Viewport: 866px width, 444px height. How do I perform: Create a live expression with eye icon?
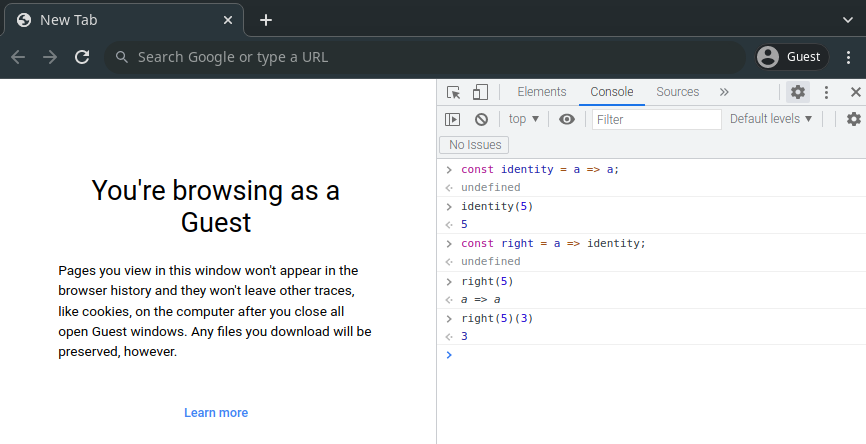coord(567,119)
